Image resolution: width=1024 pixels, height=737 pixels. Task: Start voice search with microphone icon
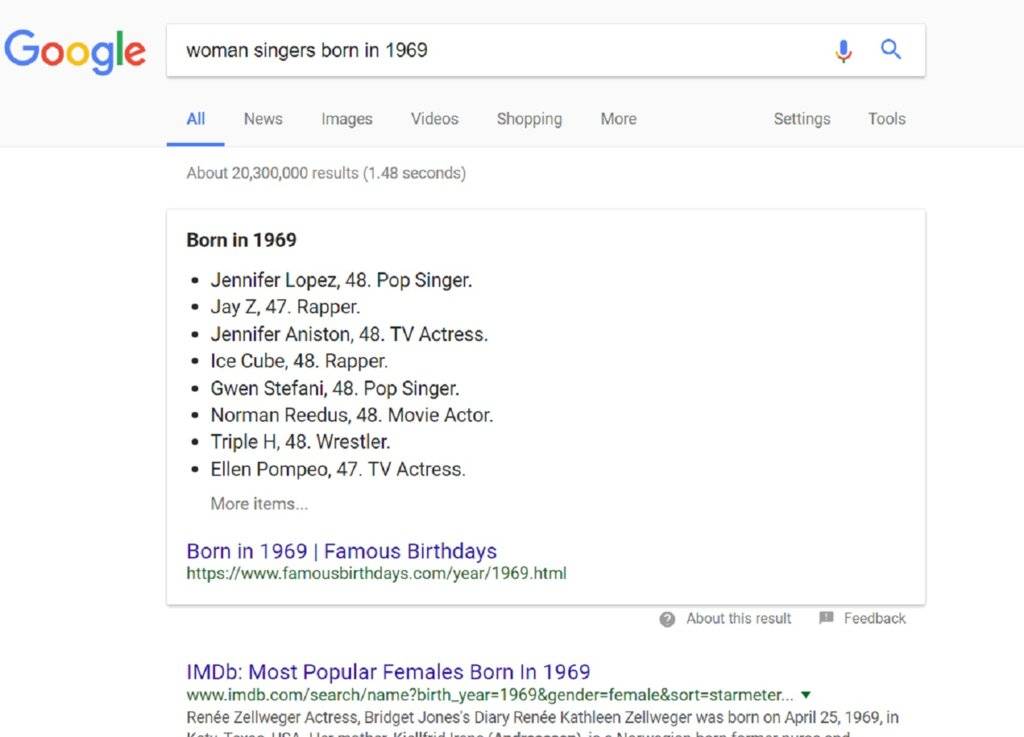point(844,50)
